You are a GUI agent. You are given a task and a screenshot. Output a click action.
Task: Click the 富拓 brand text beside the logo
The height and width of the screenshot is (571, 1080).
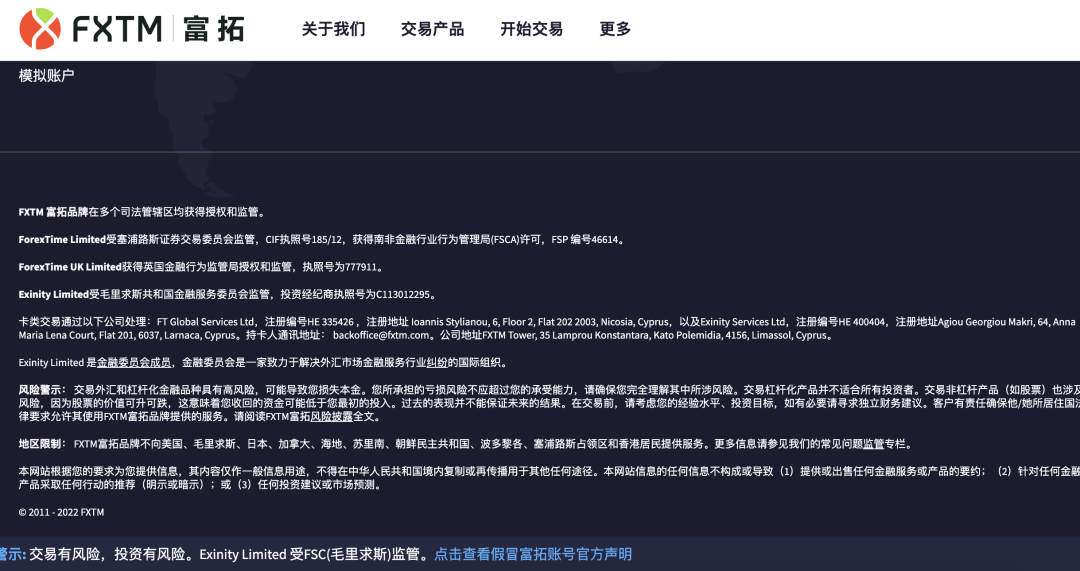point(214,29)
